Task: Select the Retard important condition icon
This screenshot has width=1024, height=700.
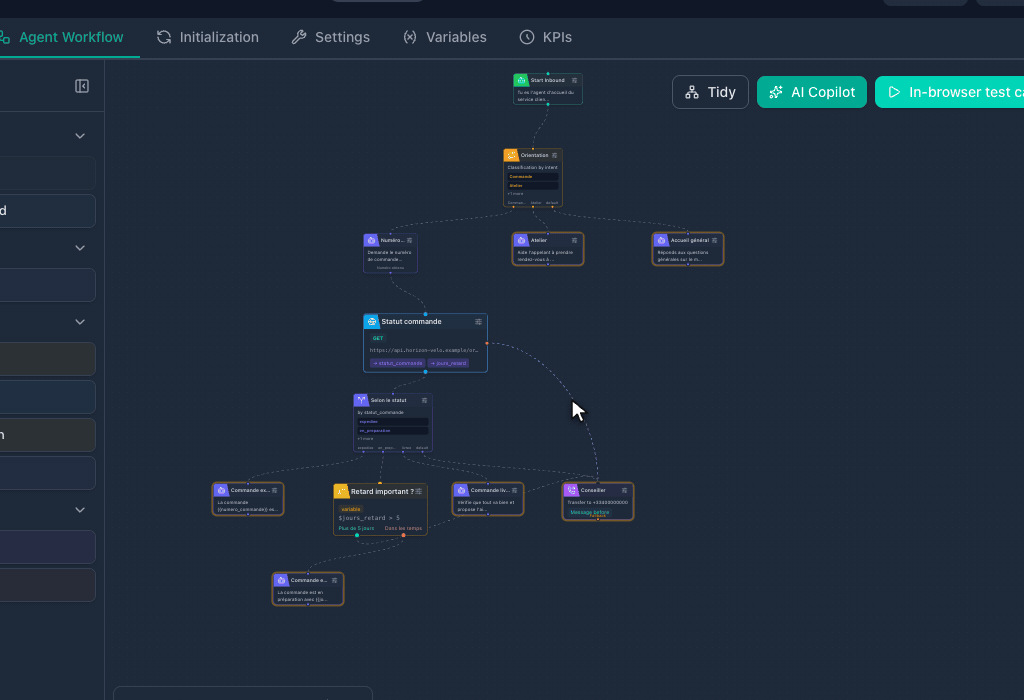Action: pos(342,491)
